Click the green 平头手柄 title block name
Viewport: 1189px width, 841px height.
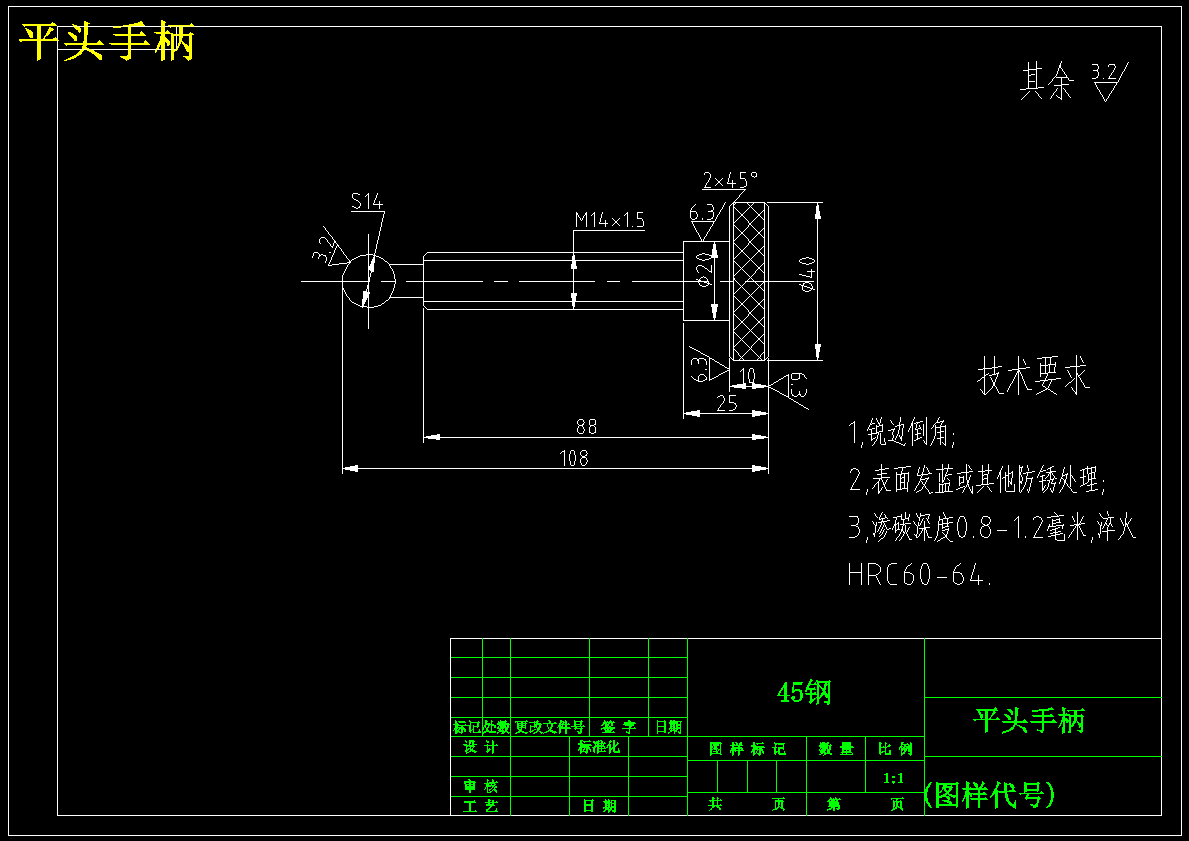[1029, 720]
